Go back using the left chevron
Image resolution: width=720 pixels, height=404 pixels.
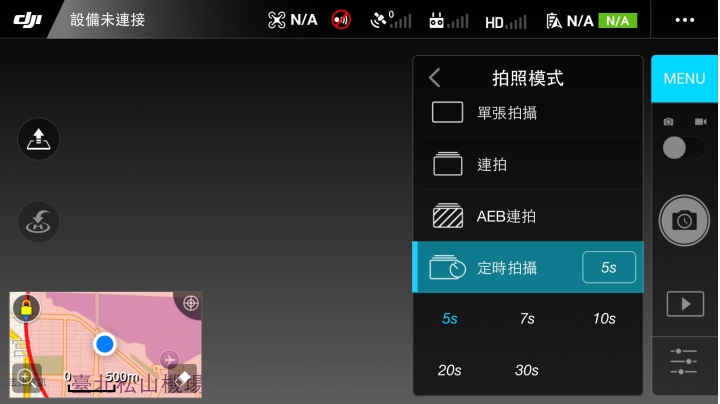pos(434,78)
